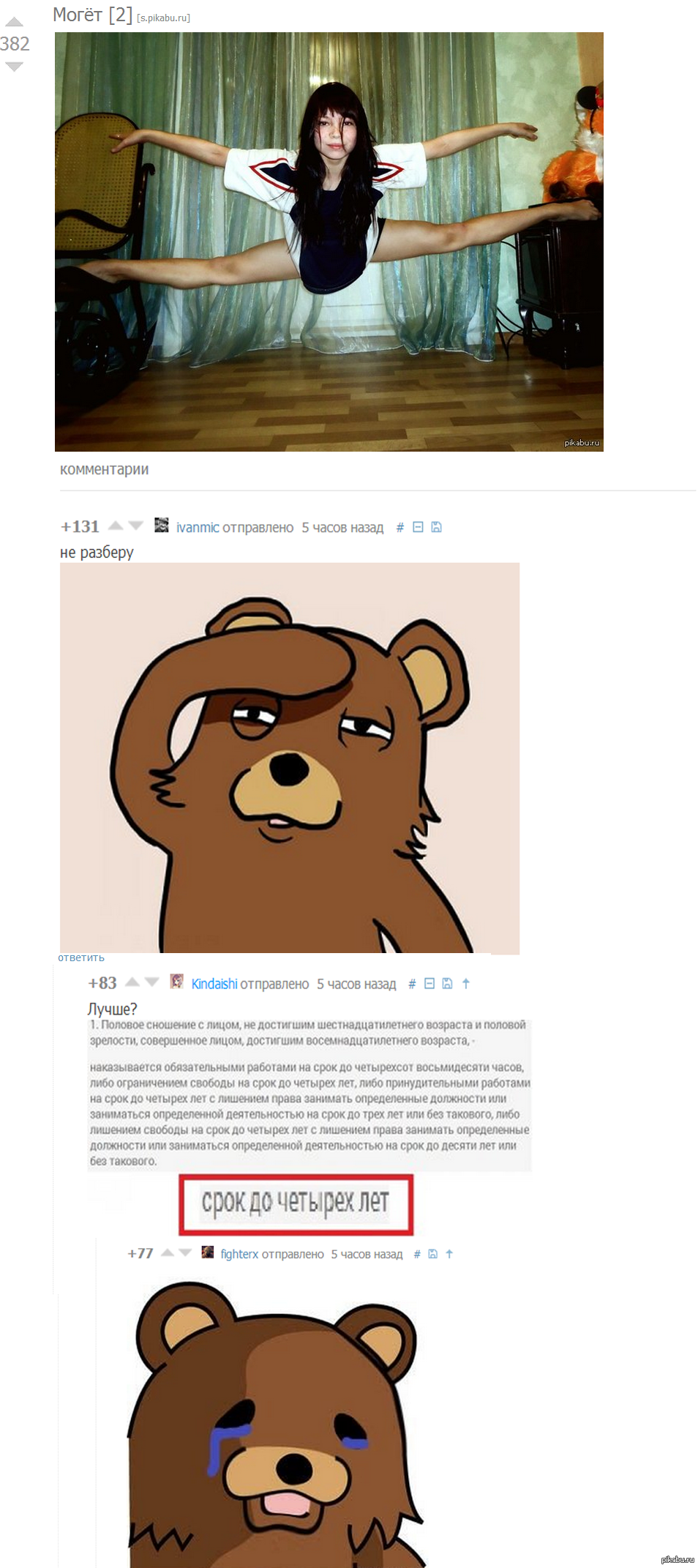Collapse Kindaishi's comment branch
This screenshot has width=698, height=1568.
point(429,984)
